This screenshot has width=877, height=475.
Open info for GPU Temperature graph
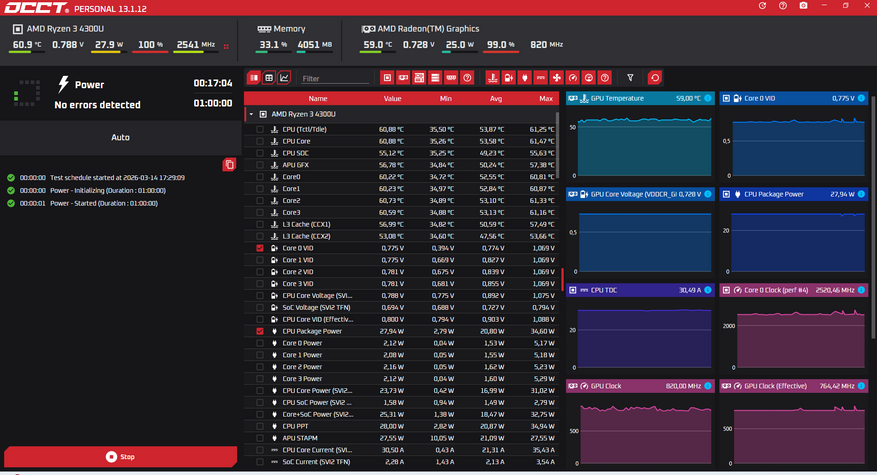pos(708,98)
